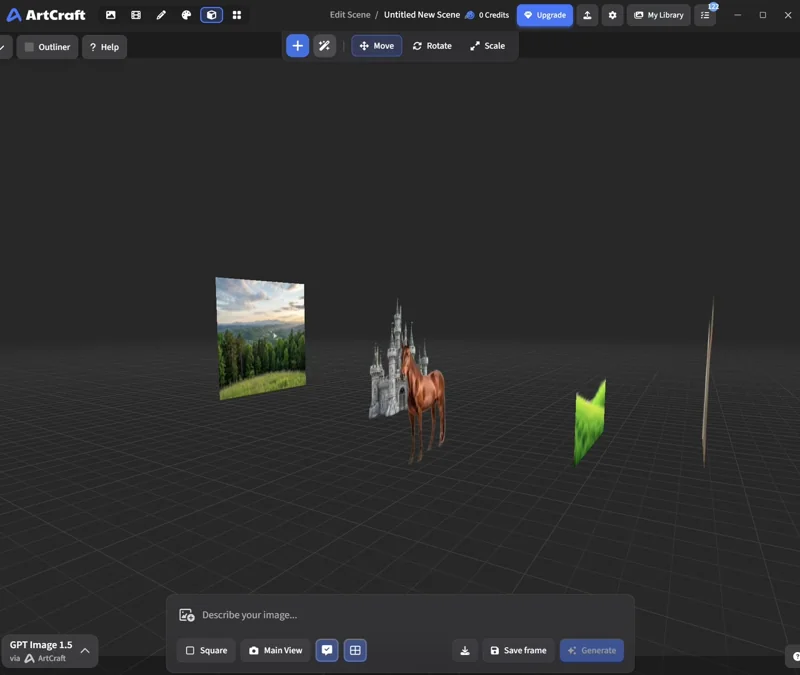Image resolution: width=800 pixels, height=675 pixels.
Task: Select the 3D cube scene mode icon
Action: (211, 15)
